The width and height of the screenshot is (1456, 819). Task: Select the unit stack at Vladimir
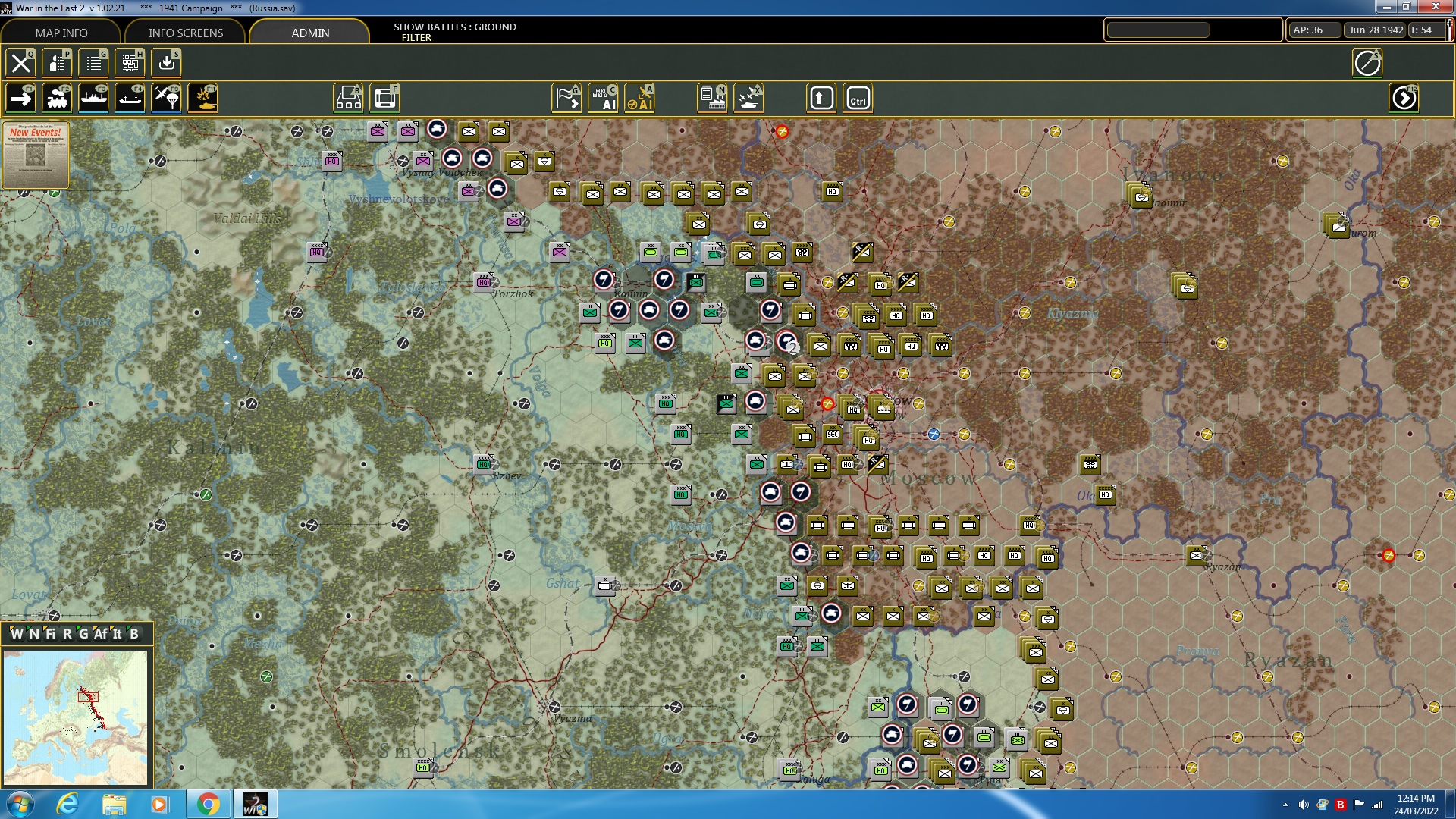coord(1140,196)
